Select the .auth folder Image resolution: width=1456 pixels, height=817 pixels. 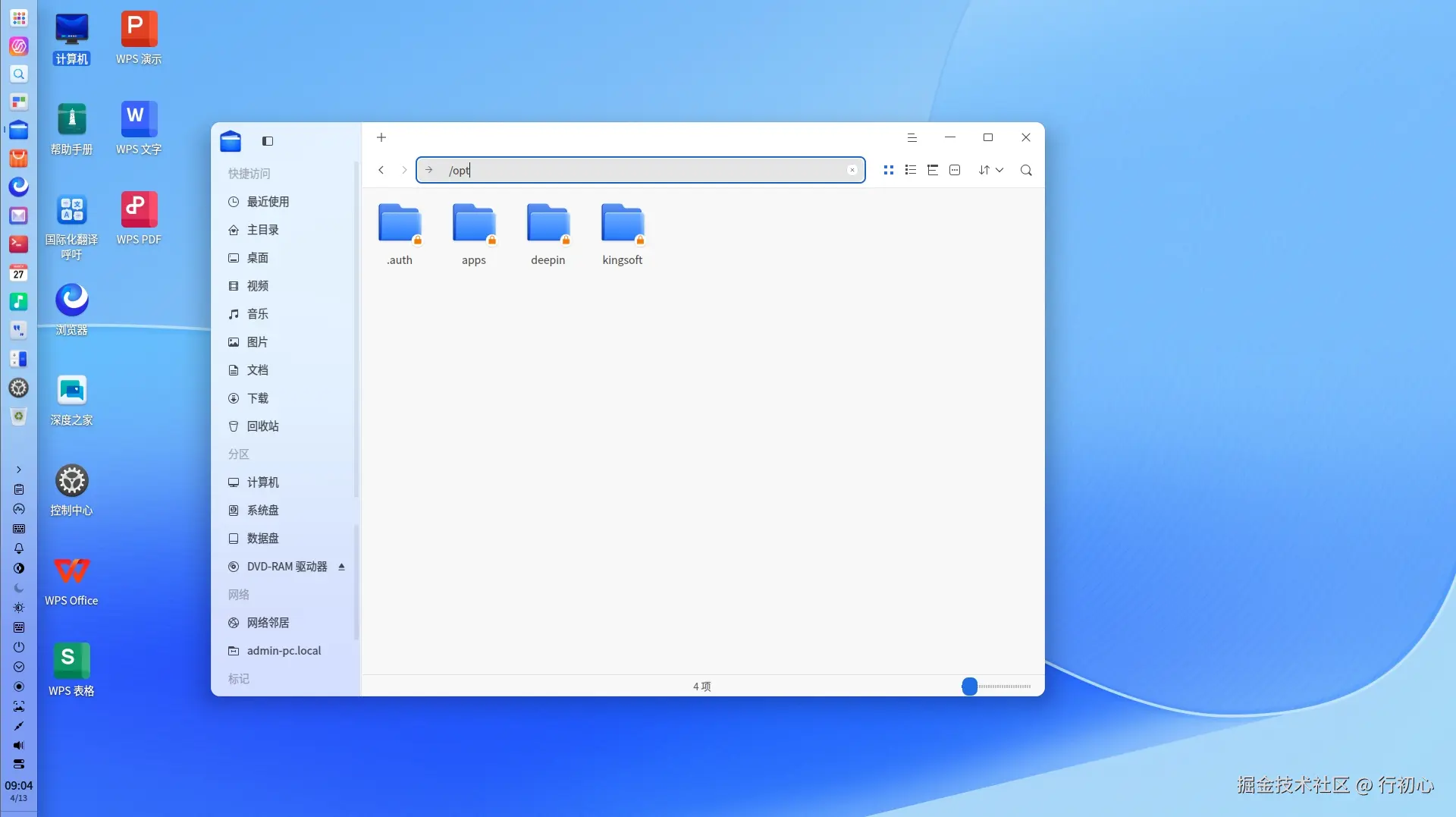tap(400, 234)
